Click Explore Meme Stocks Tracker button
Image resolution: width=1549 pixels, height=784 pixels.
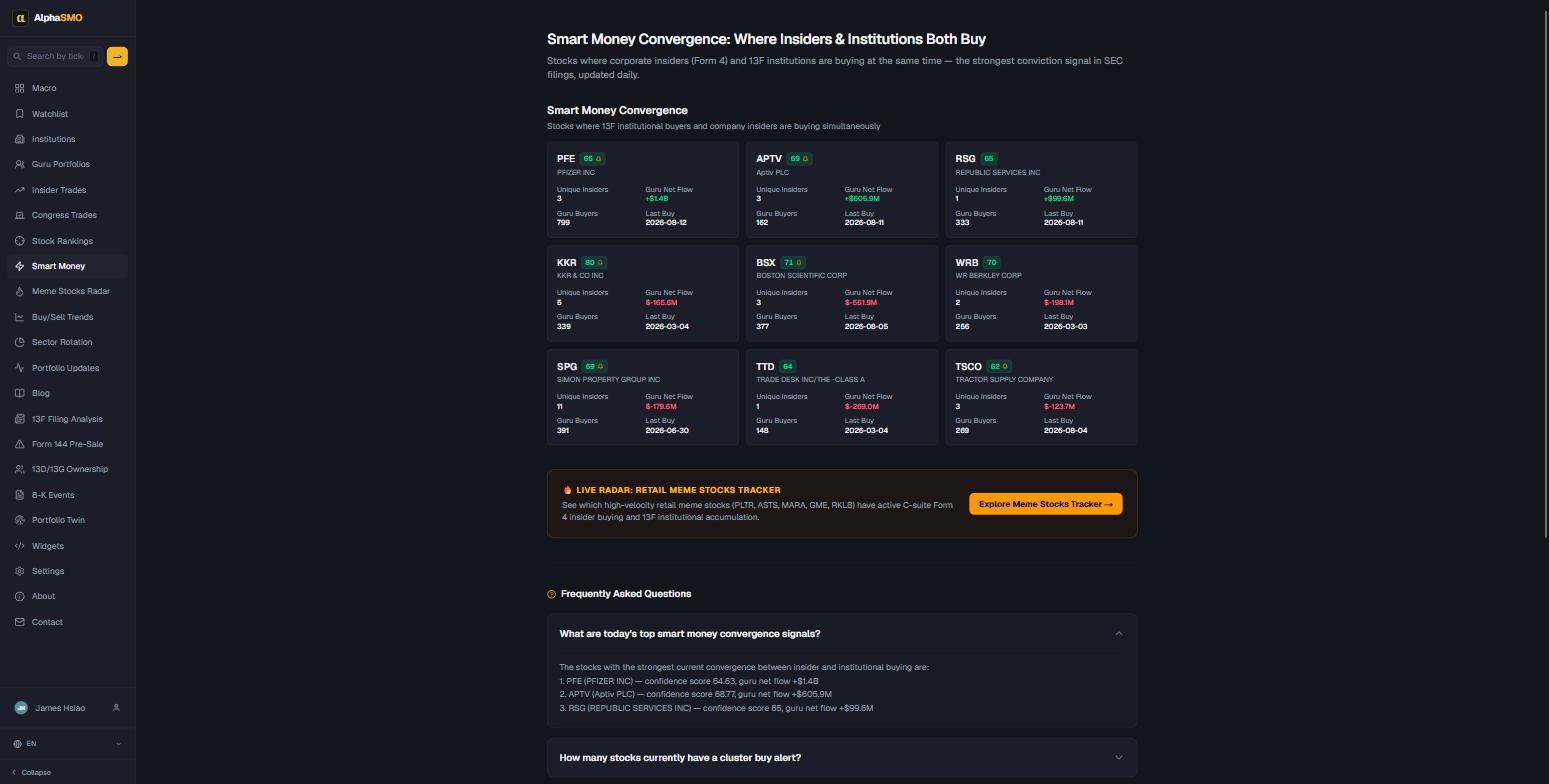pyautogui.click(x=1045, y=504)
